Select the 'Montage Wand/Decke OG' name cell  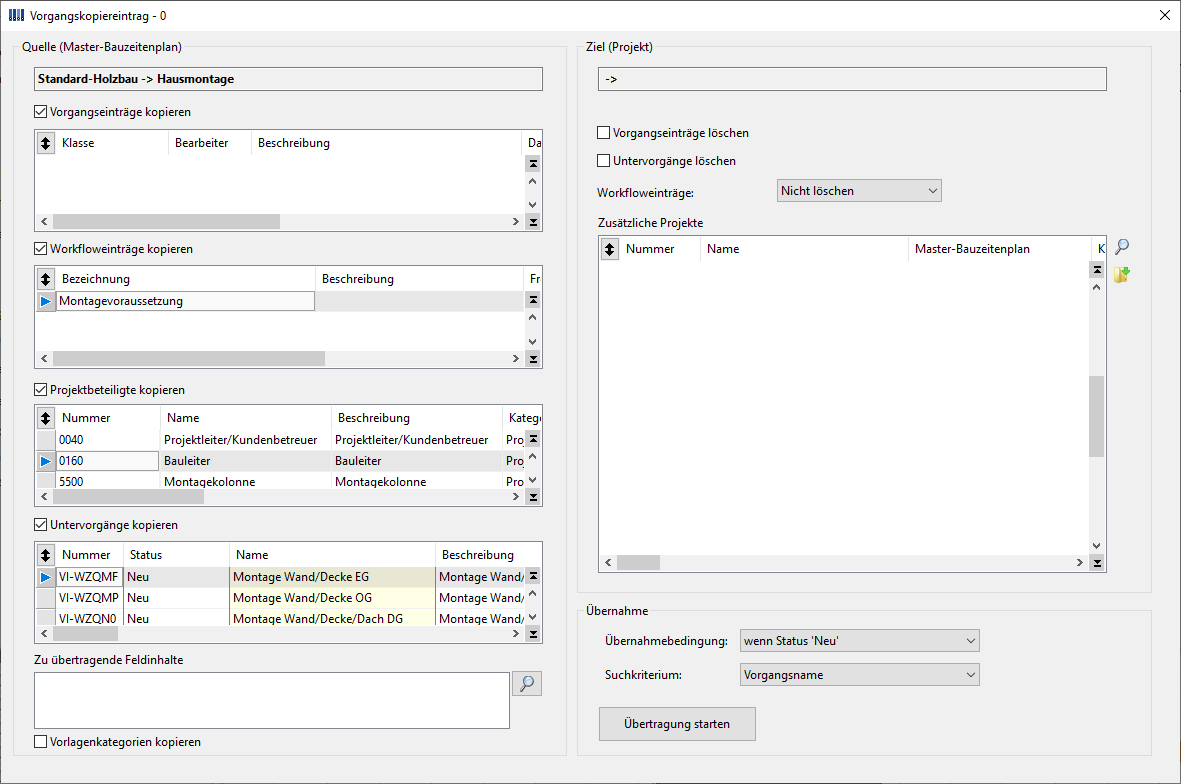click(332, 598)
